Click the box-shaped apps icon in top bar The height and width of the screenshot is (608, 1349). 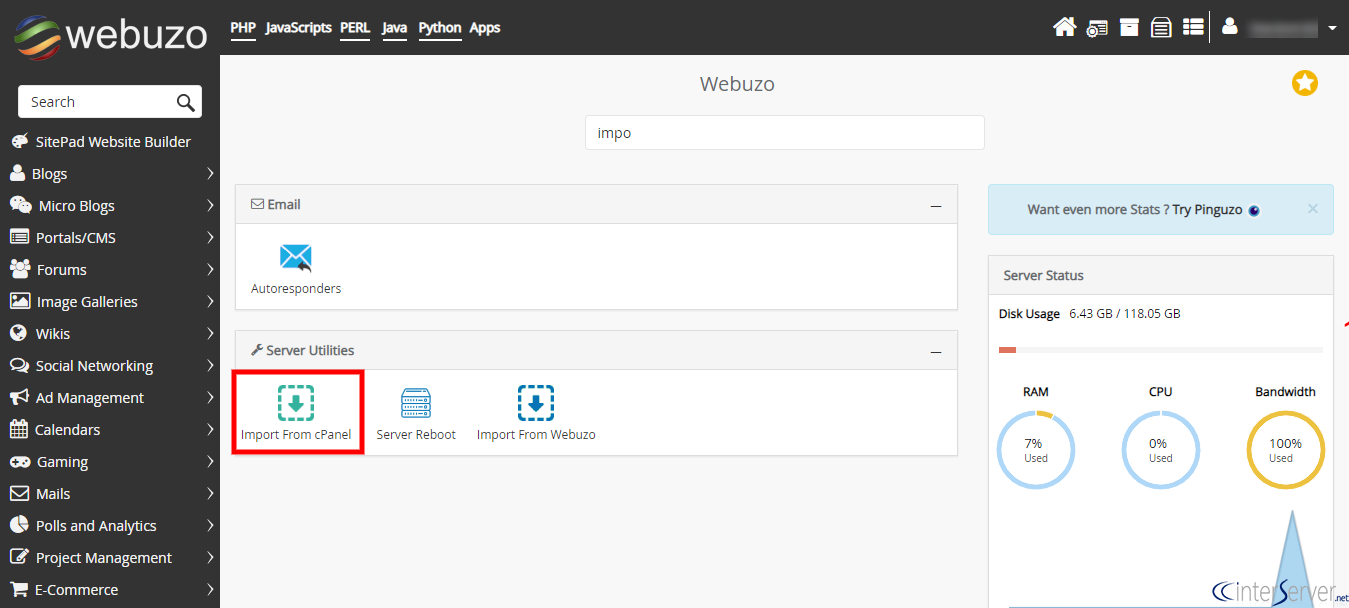(x=1129, y=27)
